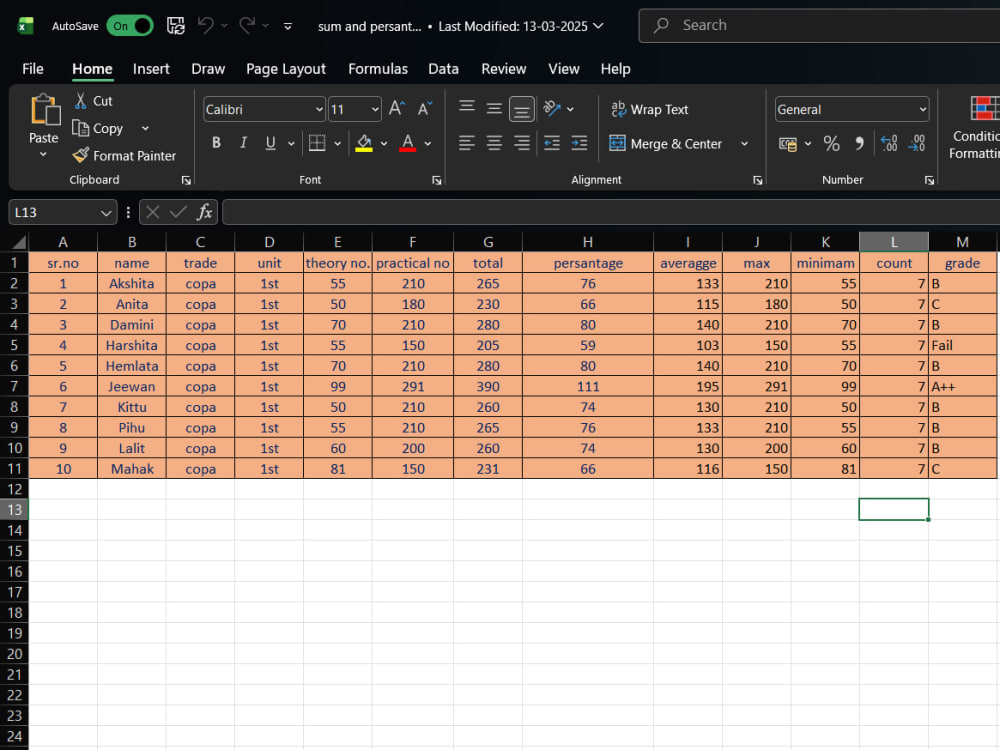This screenshot has height=750, width=1000.
Task: Open the Calibri font name dropdown
Action: pyautogui.click(x=319, y=110)
